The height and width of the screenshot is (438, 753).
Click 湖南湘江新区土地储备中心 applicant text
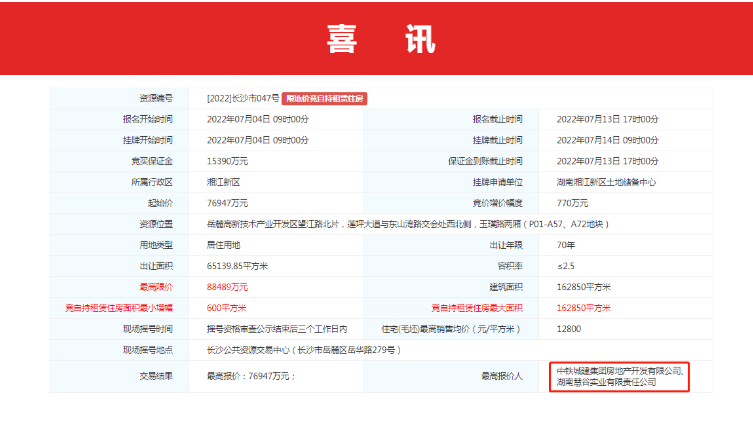606,182
